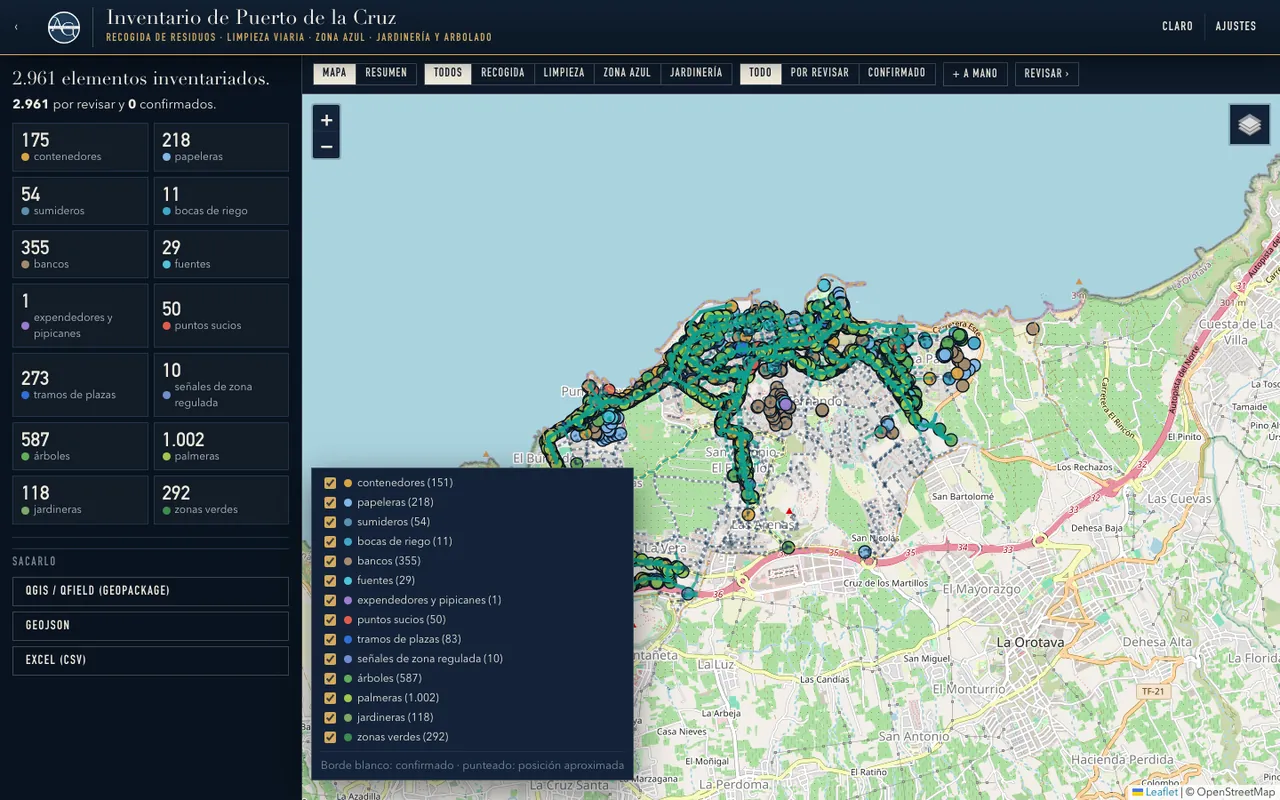Export as QGIS / QField GeoPackage
This screenshot has width=1280, height=800.
click(x=150, y=591)
